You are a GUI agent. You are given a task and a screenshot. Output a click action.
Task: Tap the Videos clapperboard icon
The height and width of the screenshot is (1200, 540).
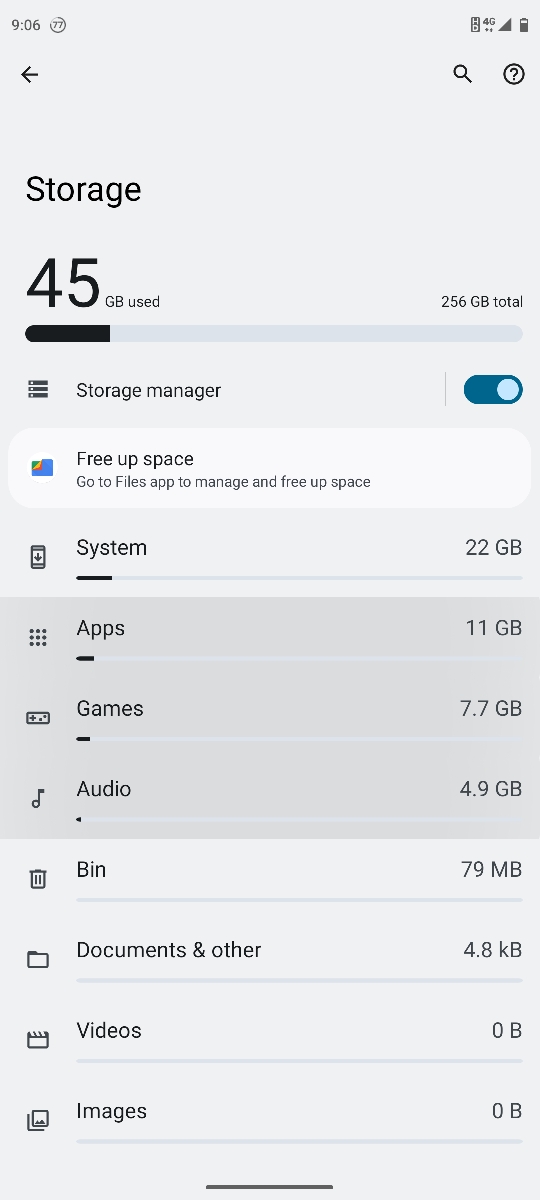pos(38,1040)
